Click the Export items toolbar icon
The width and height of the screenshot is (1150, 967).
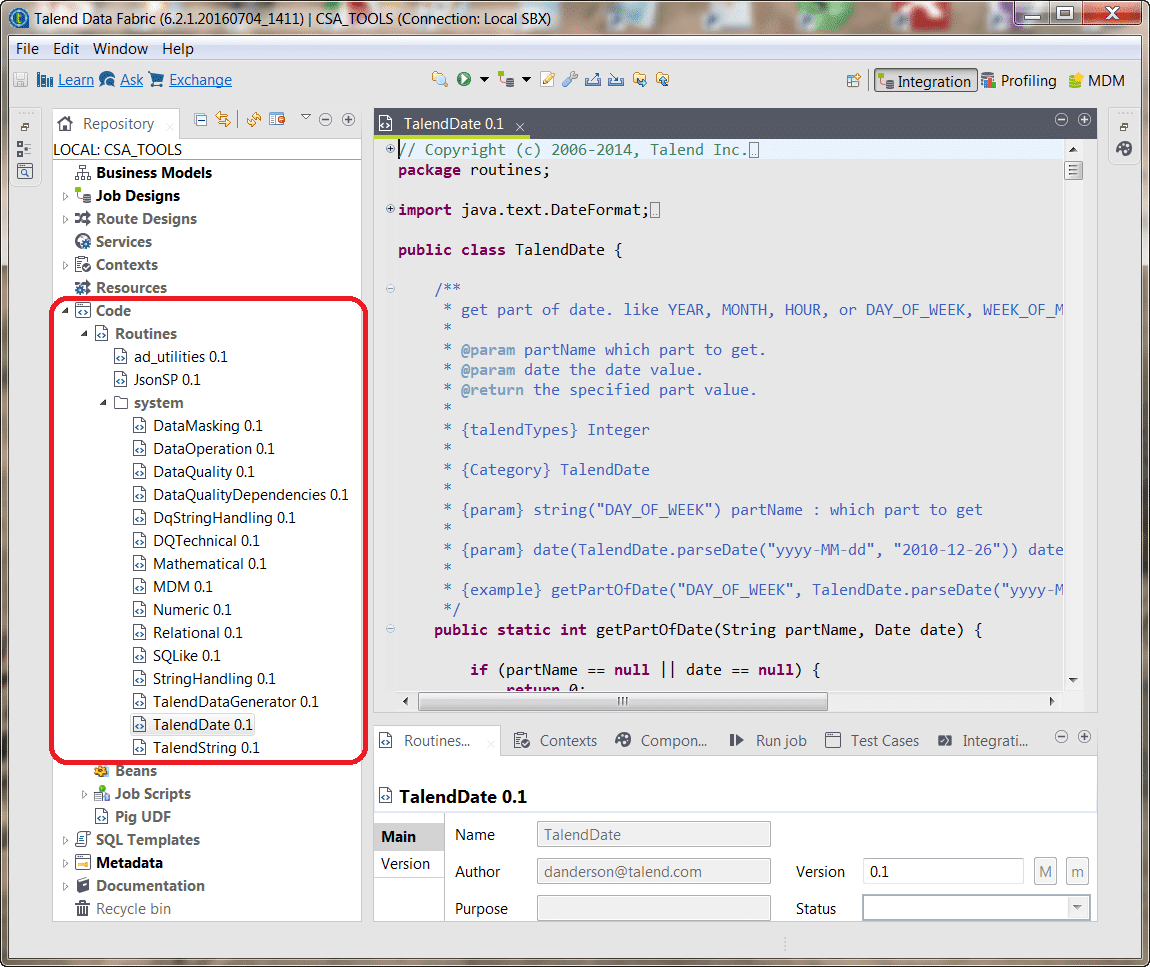592,78
